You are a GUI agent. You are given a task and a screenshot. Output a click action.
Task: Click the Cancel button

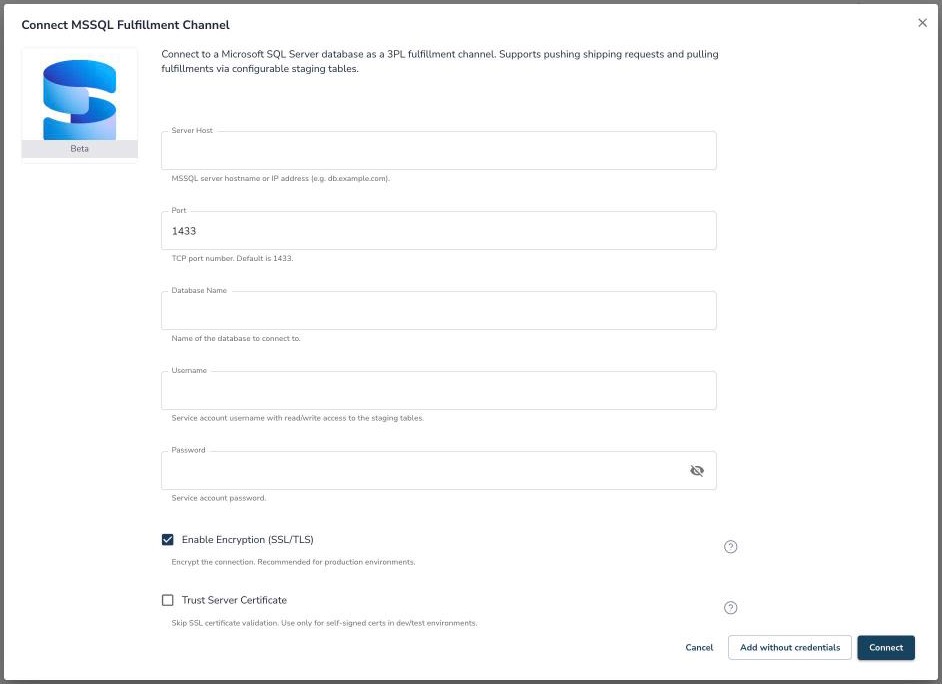(699, 647)
